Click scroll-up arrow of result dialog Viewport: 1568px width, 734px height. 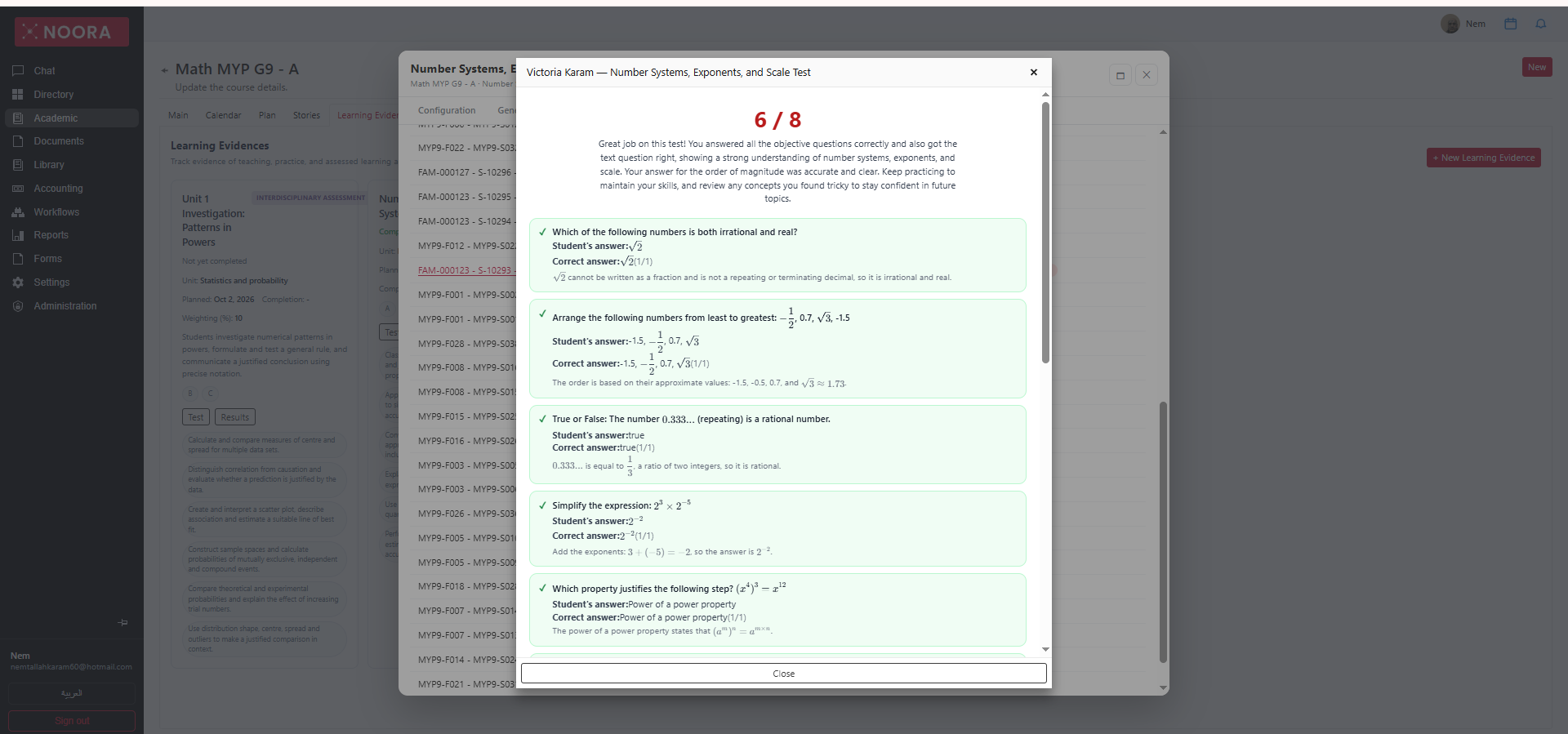pyautogui.click(x=1045, y=95)
